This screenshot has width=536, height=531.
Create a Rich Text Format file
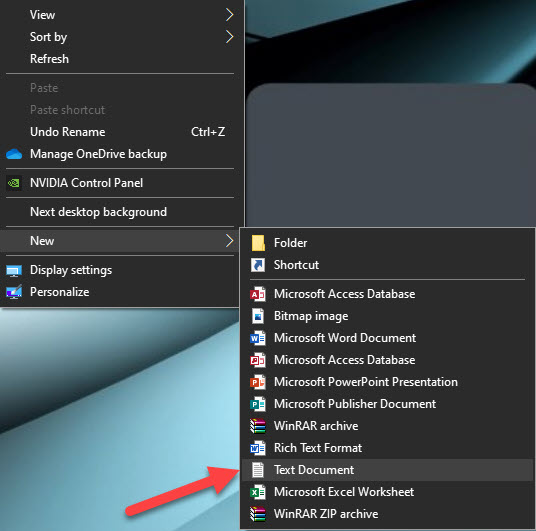tap(387, 448)
